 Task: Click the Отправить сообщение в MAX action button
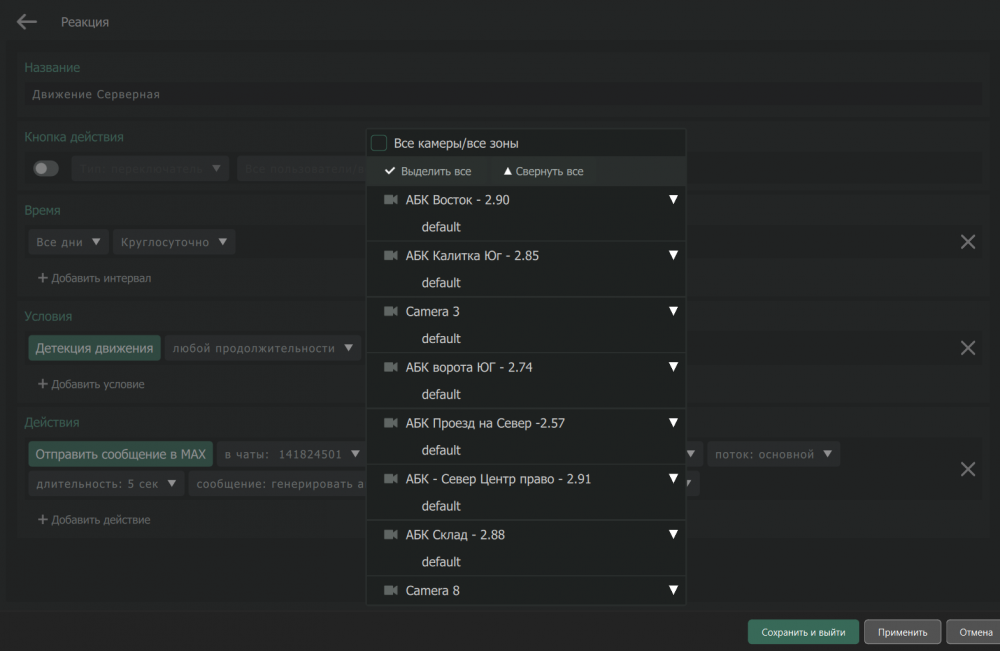coord(121,454)
